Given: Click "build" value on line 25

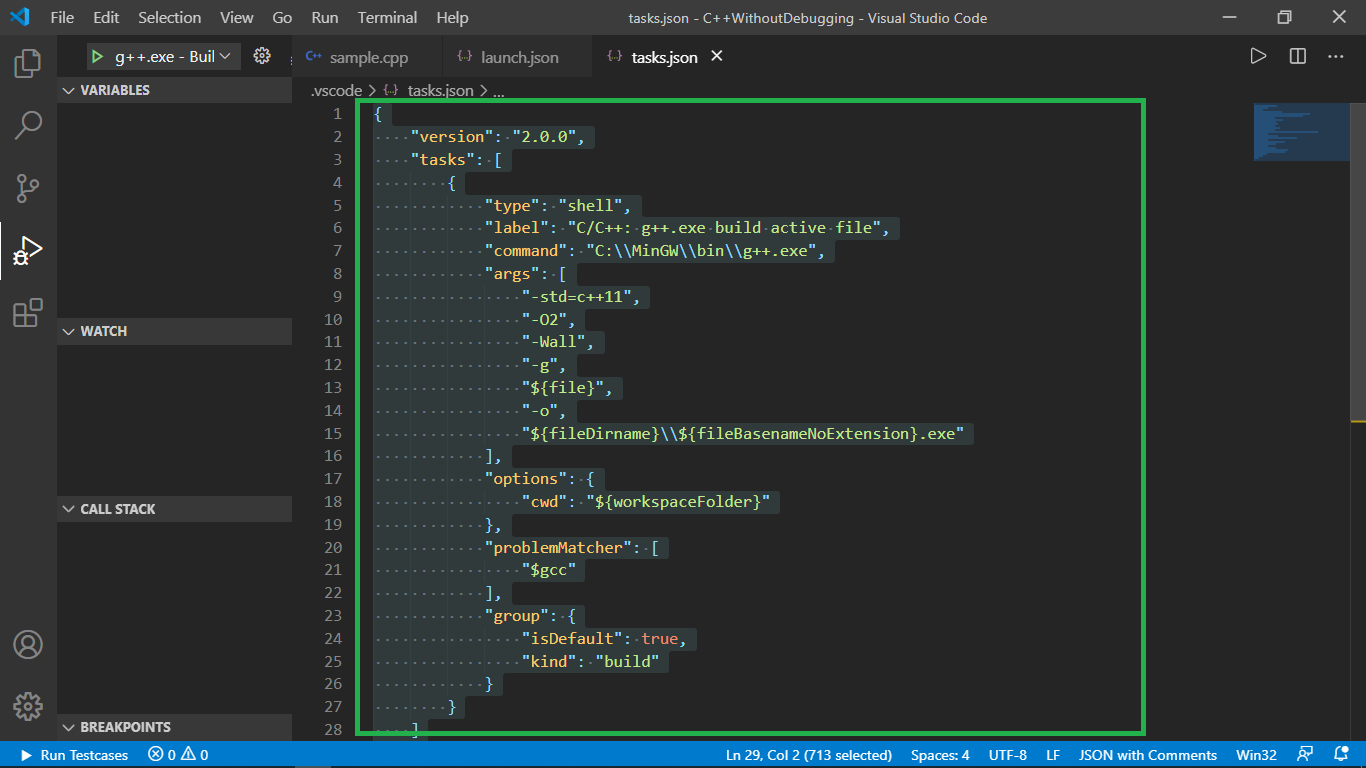Looking at the screenshot, I should tap(628, 662).
